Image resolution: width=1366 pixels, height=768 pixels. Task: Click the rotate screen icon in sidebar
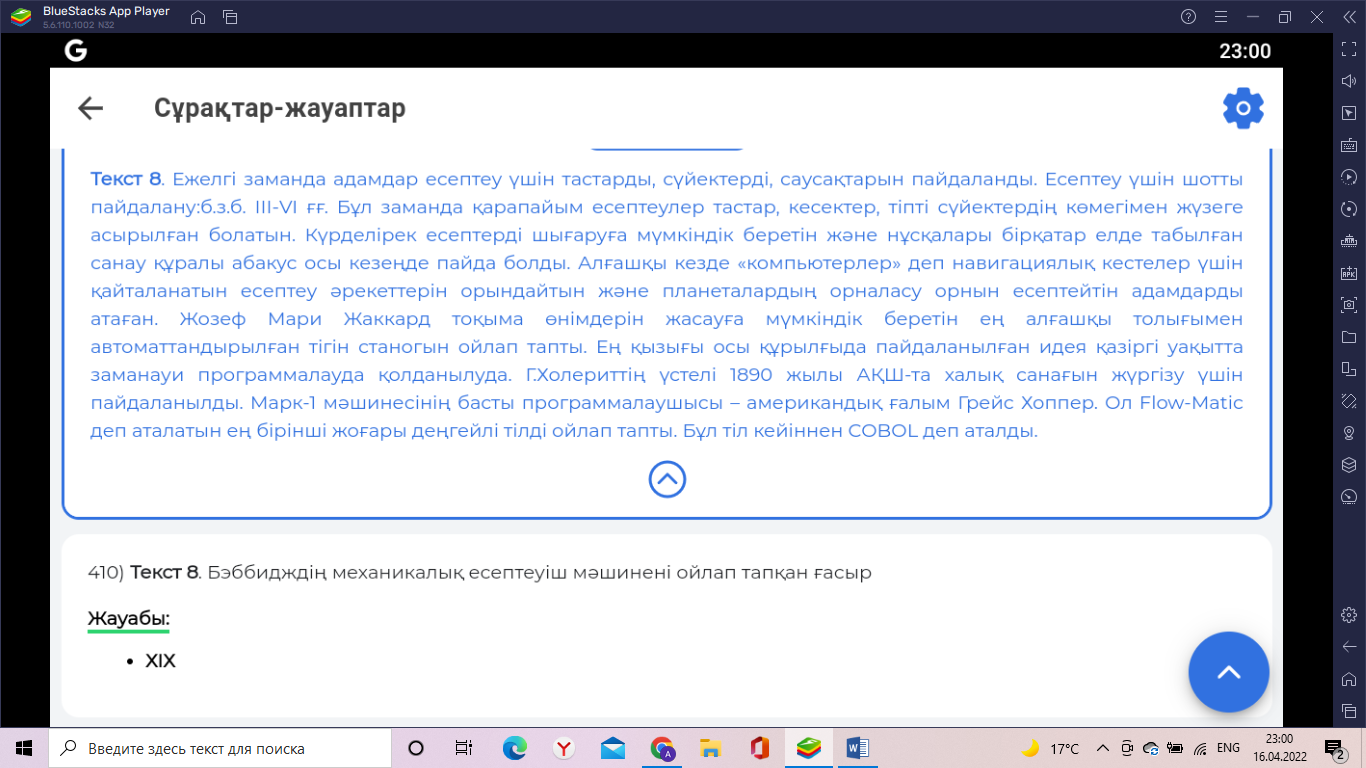click(1348, 369)
